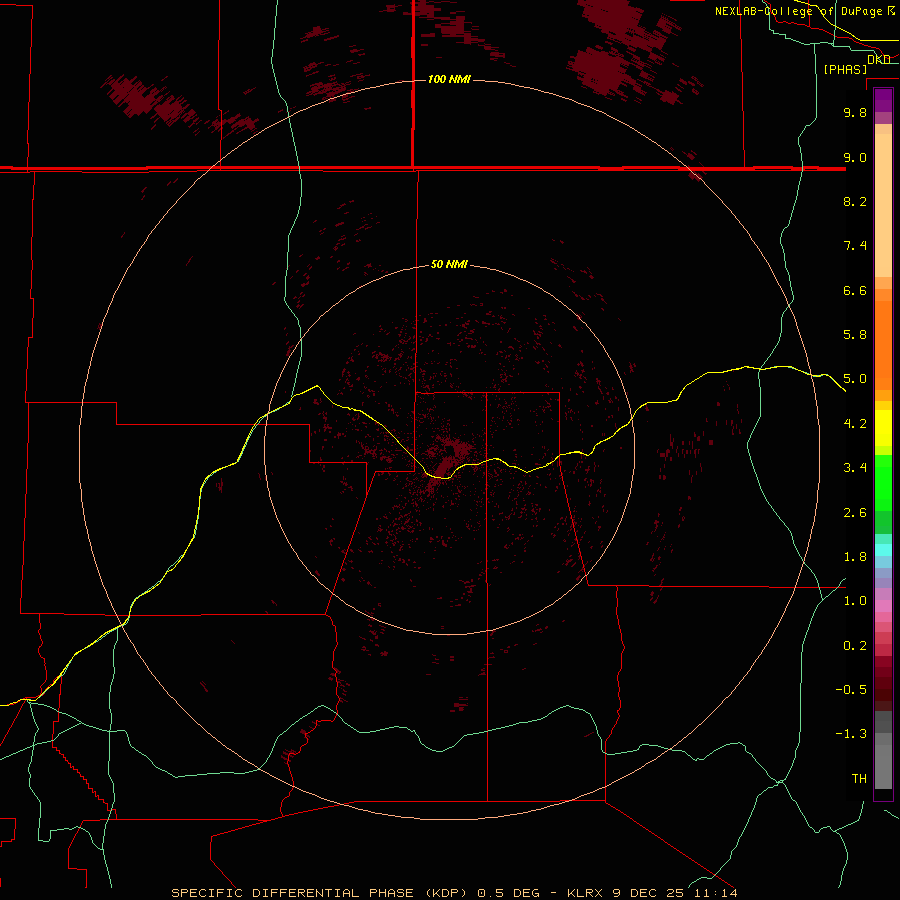Click the 50 NMI range ring label
The image size is (900, 900).
(449, 264)
